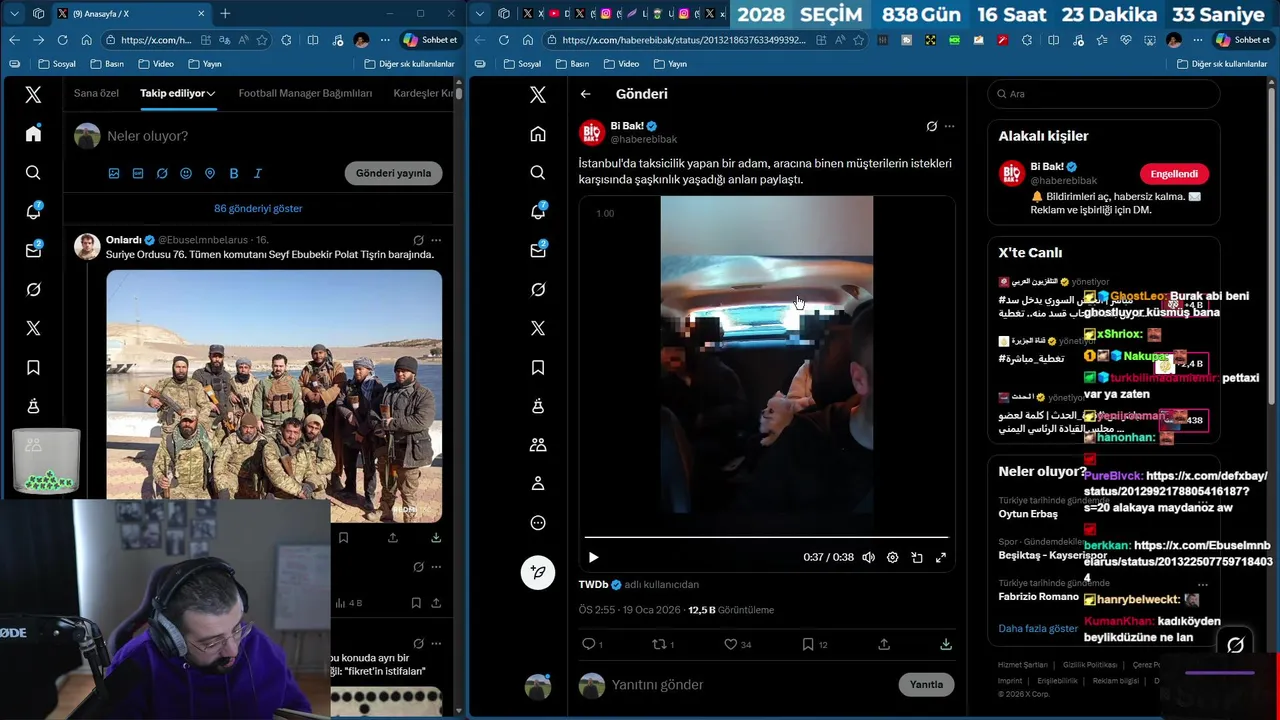The width and height of the screenshot is (1280, 720).
Task: Open Daha fazla göster under trends
Action: (x=1038, y=629)
